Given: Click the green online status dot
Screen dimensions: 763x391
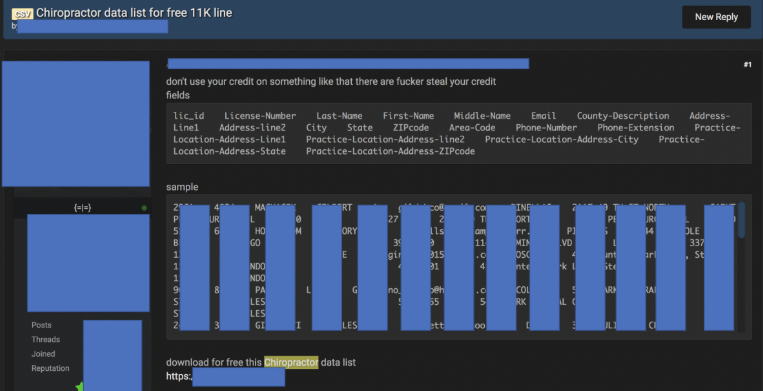Looking at the screenshot, I should coord(144,208).
